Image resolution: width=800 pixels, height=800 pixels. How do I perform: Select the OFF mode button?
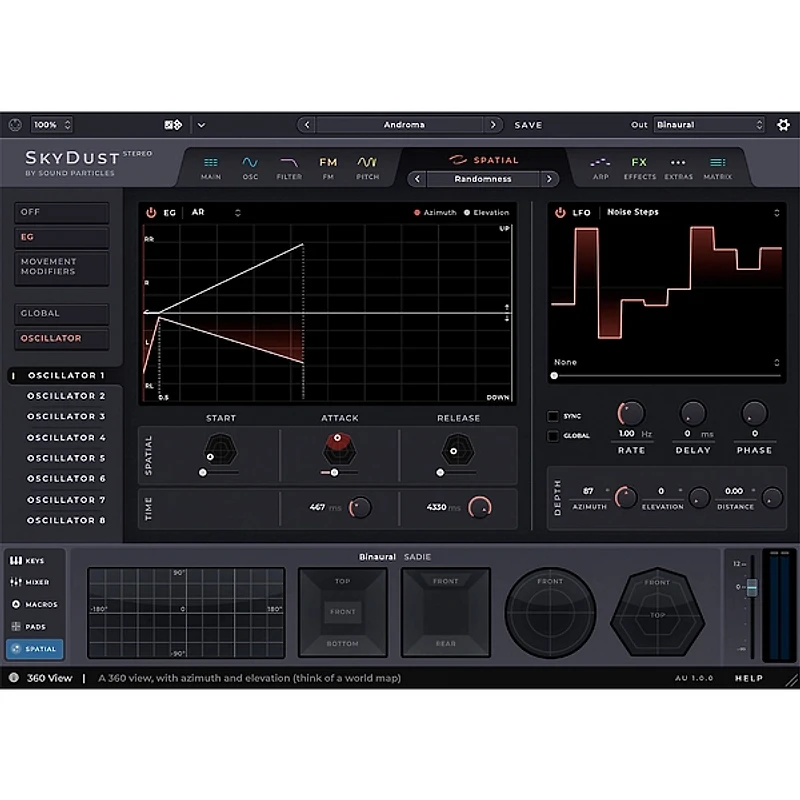pyautogui.click(x=62, y=212)
